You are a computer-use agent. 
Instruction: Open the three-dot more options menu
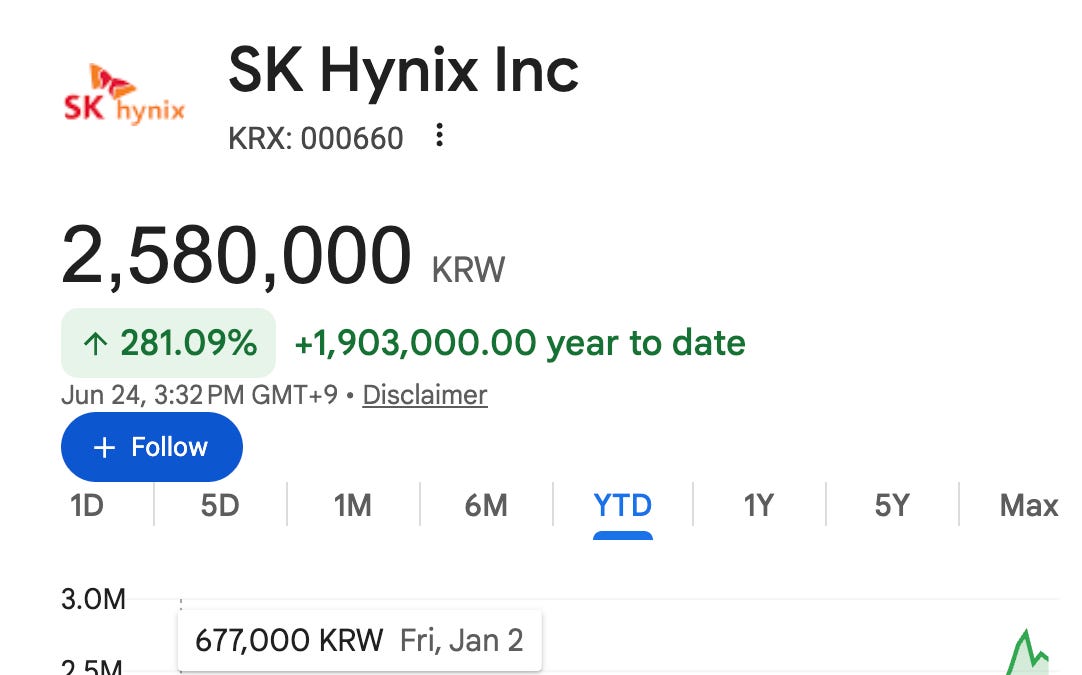click(439, 135)
